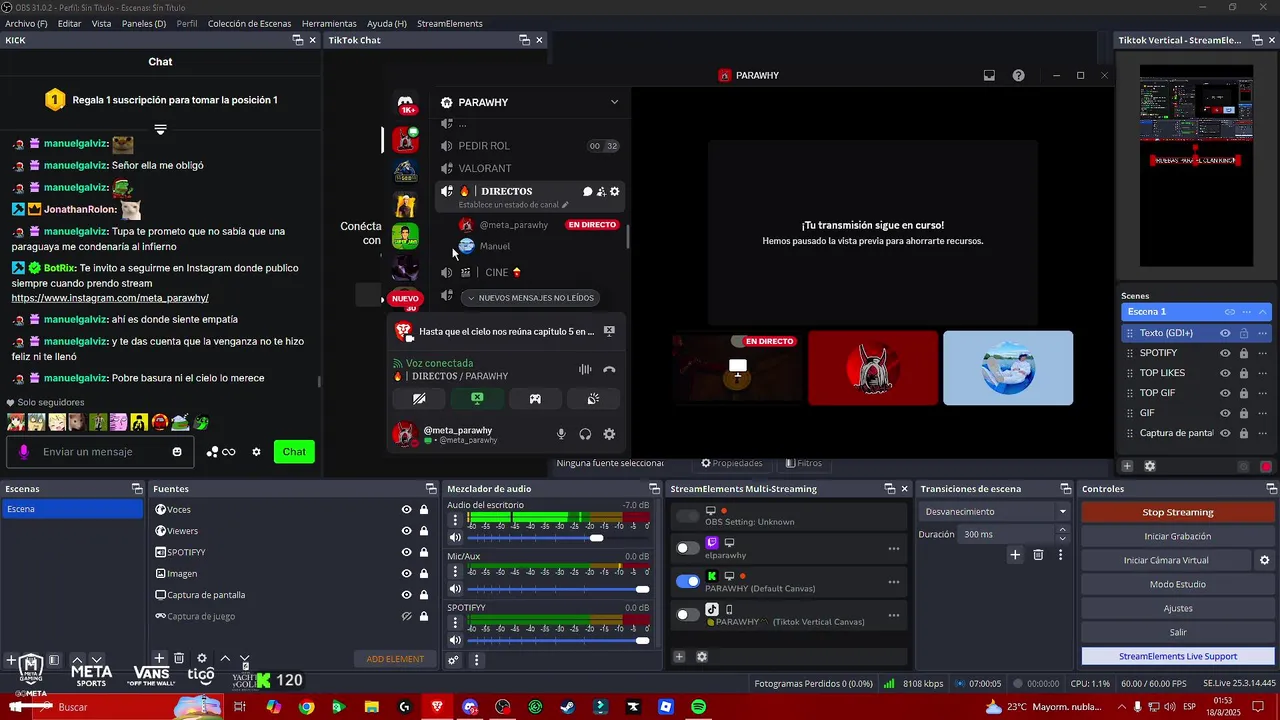
Task: Unlock the Voces source lock
Action: pyautogui.click(x=424, y=509)
